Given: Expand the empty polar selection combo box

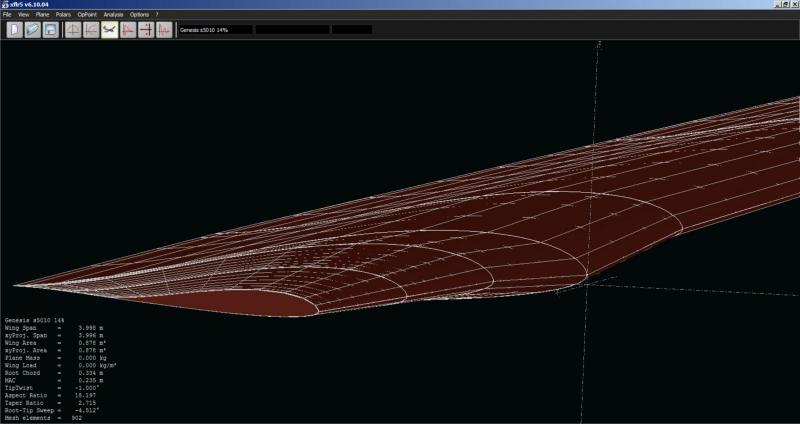Looking at the screenshot, I should coord(291,30).
